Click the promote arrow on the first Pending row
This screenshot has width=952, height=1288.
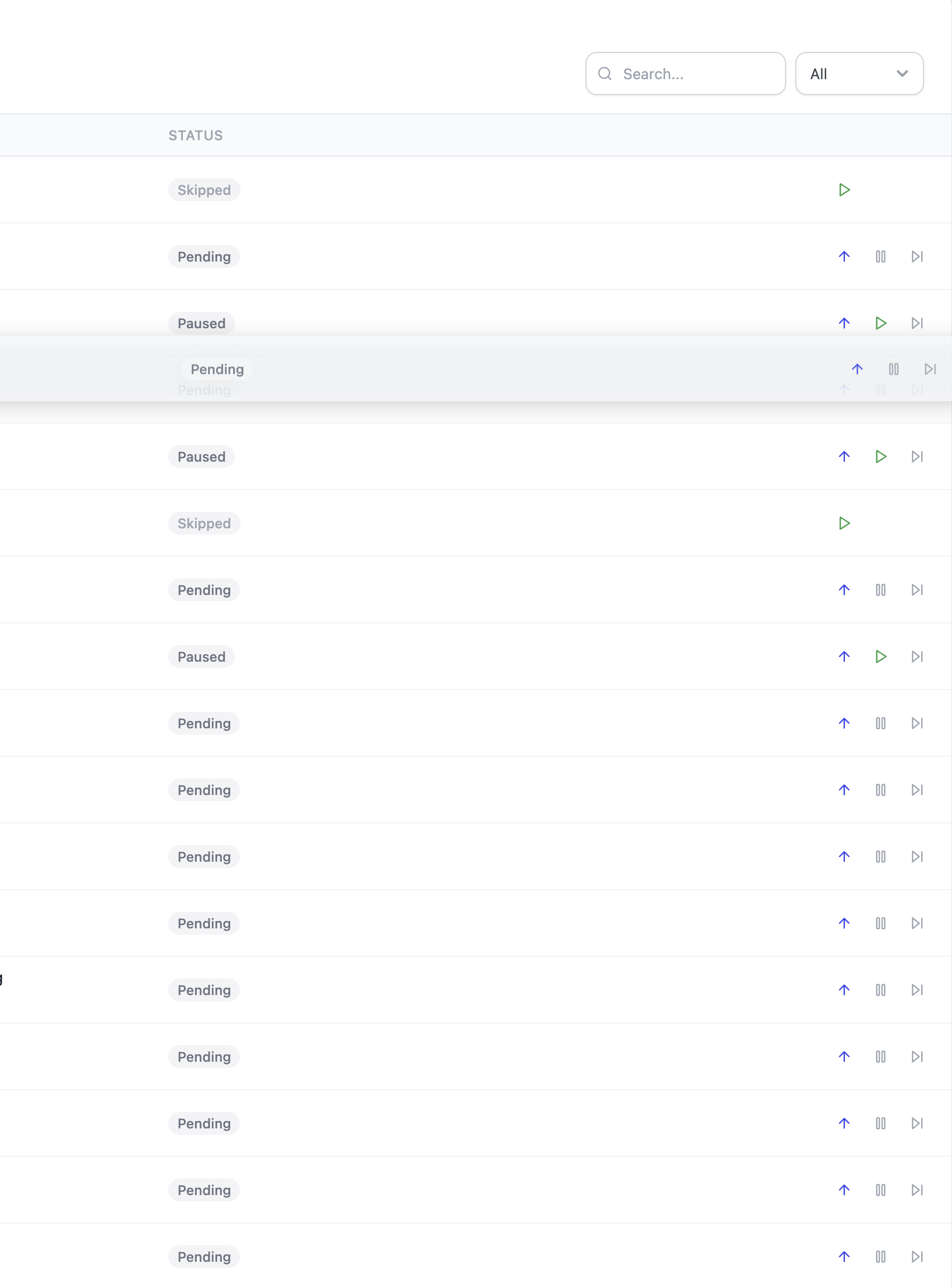tap(844, 256)
